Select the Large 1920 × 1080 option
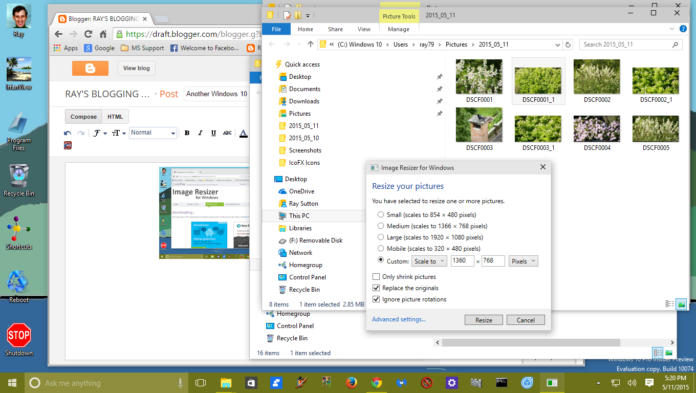 [381, 237]
